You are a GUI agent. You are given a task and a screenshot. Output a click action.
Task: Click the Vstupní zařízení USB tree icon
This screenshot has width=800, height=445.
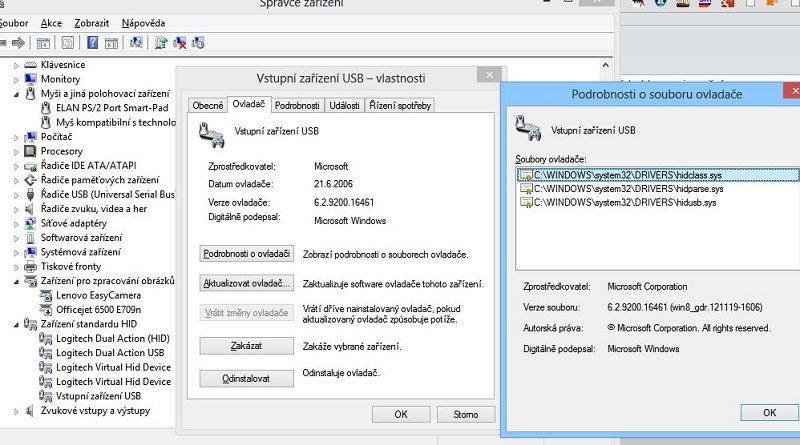click(46, 396)
